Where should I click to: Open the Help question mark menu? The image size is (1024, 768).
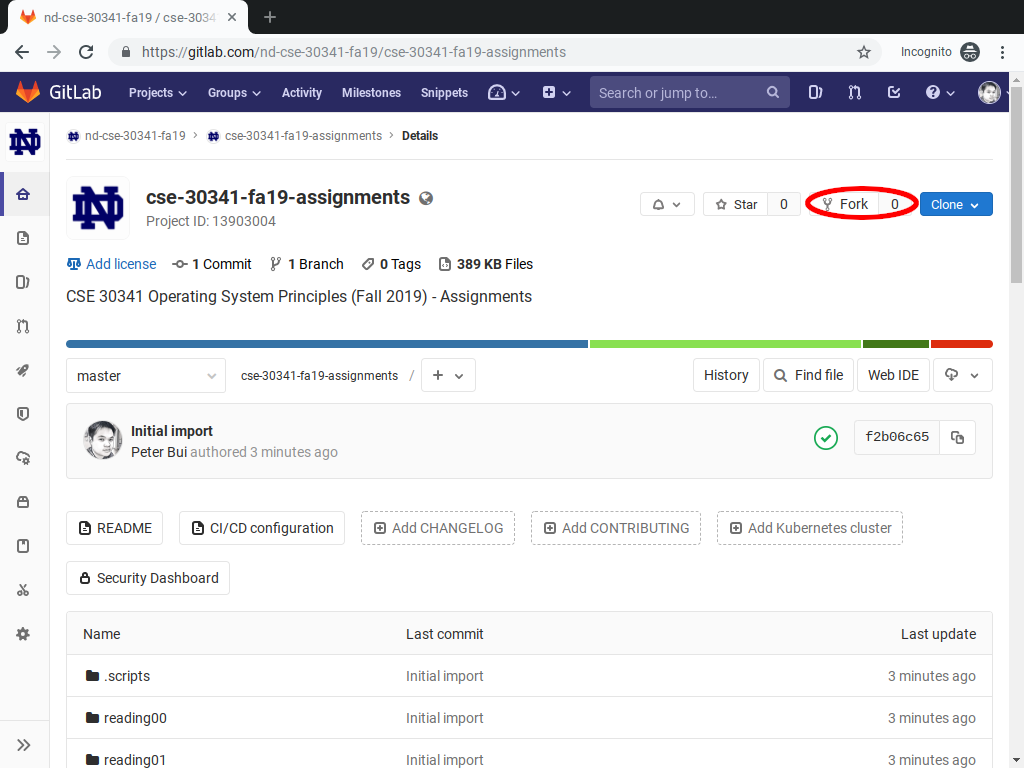pos(940,92)
